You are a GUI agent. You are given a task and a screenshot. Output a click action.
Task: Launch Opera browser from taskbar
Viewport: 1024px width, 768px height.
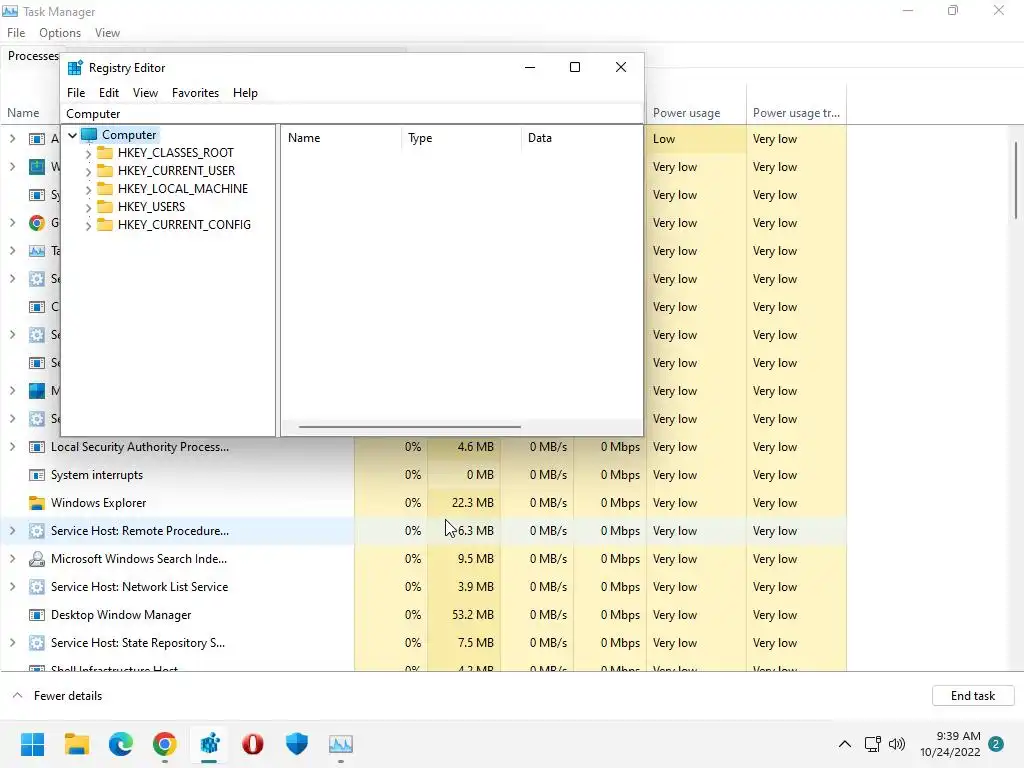[x=253, y=744]
